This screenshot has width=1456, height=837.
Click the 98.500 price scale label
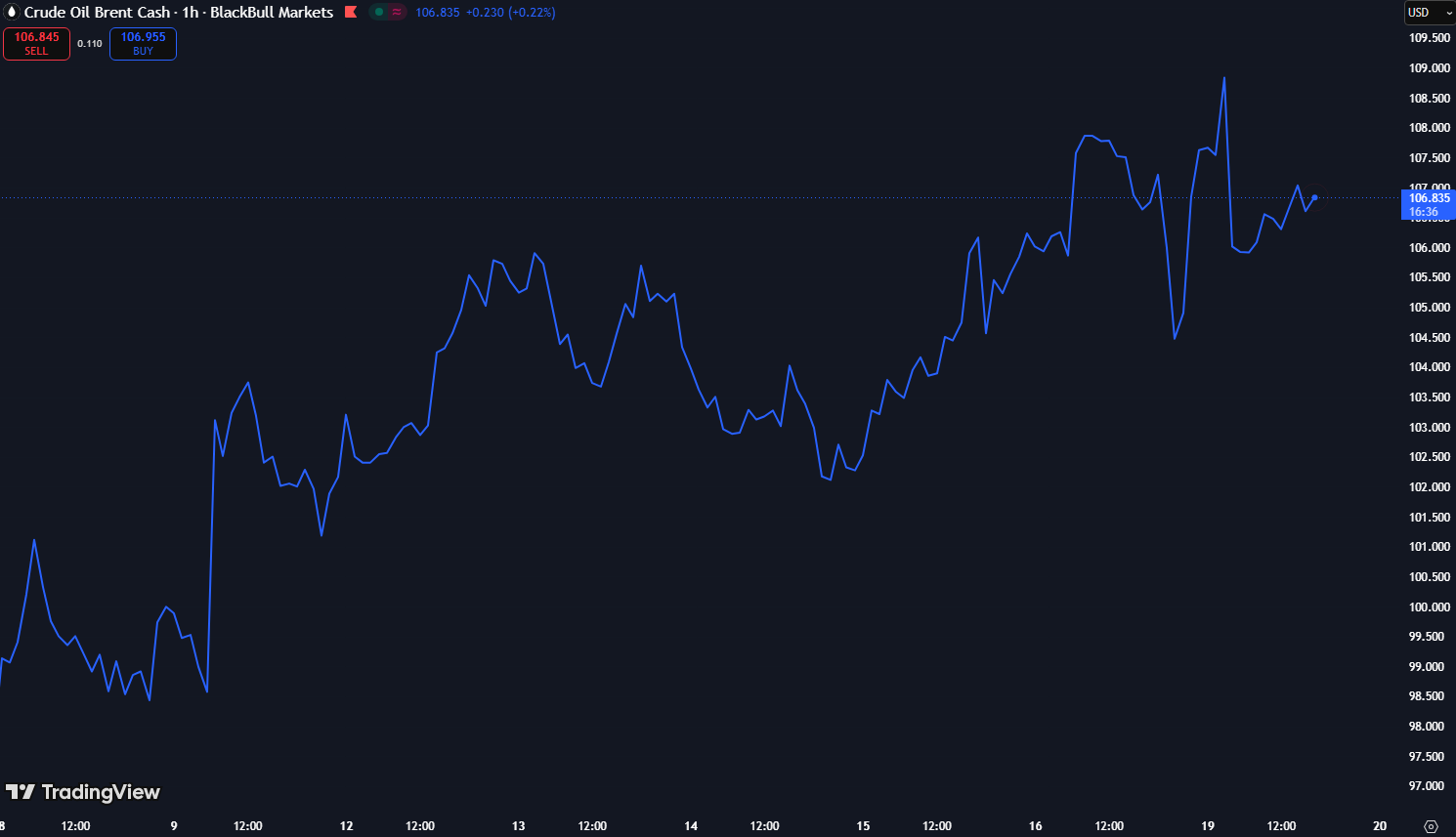point(1427,696)
